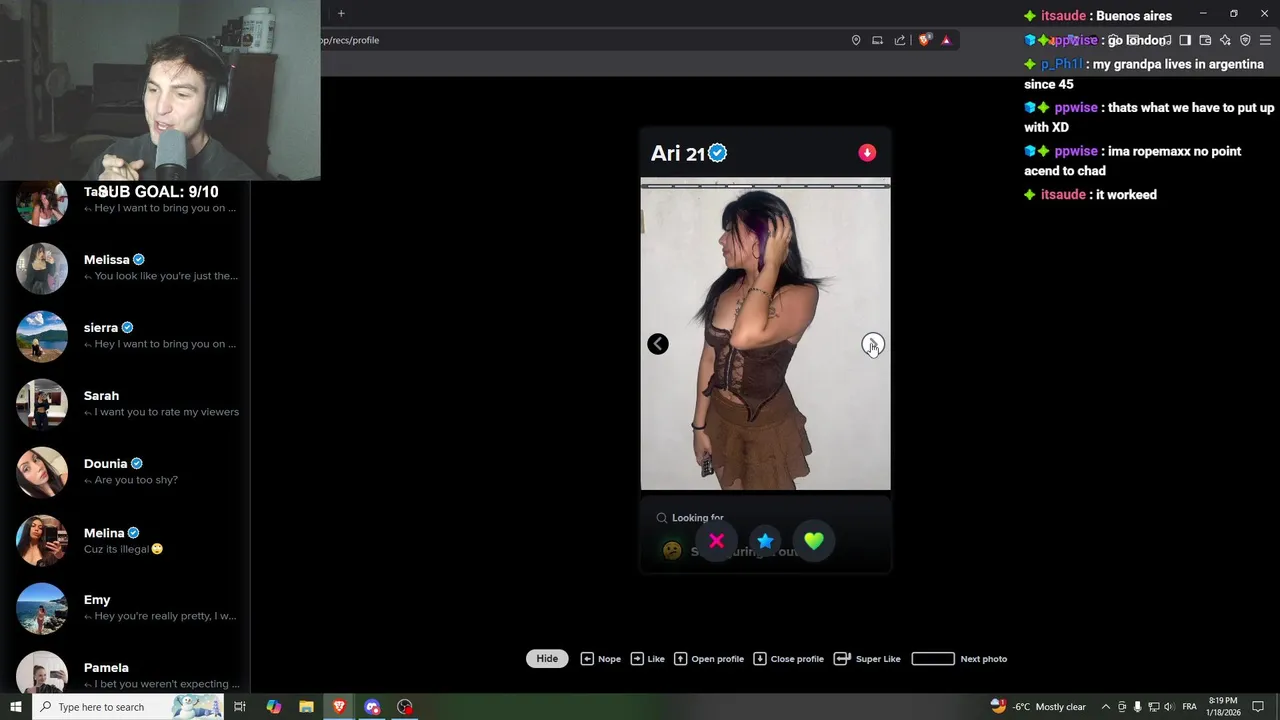This screenshot has height=720, width=1280.
Task: Click the blue verified badge next to Ari 21
Action: click(718, 153)
